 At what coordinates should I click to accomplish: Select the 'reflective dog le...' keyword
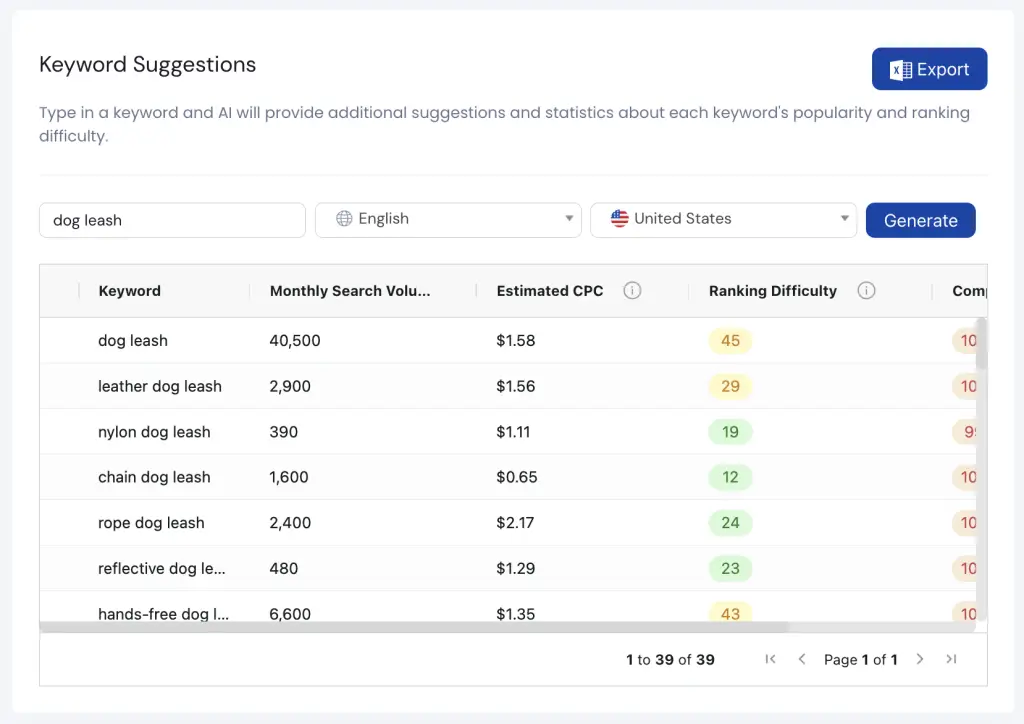click(x=161, y=569)
